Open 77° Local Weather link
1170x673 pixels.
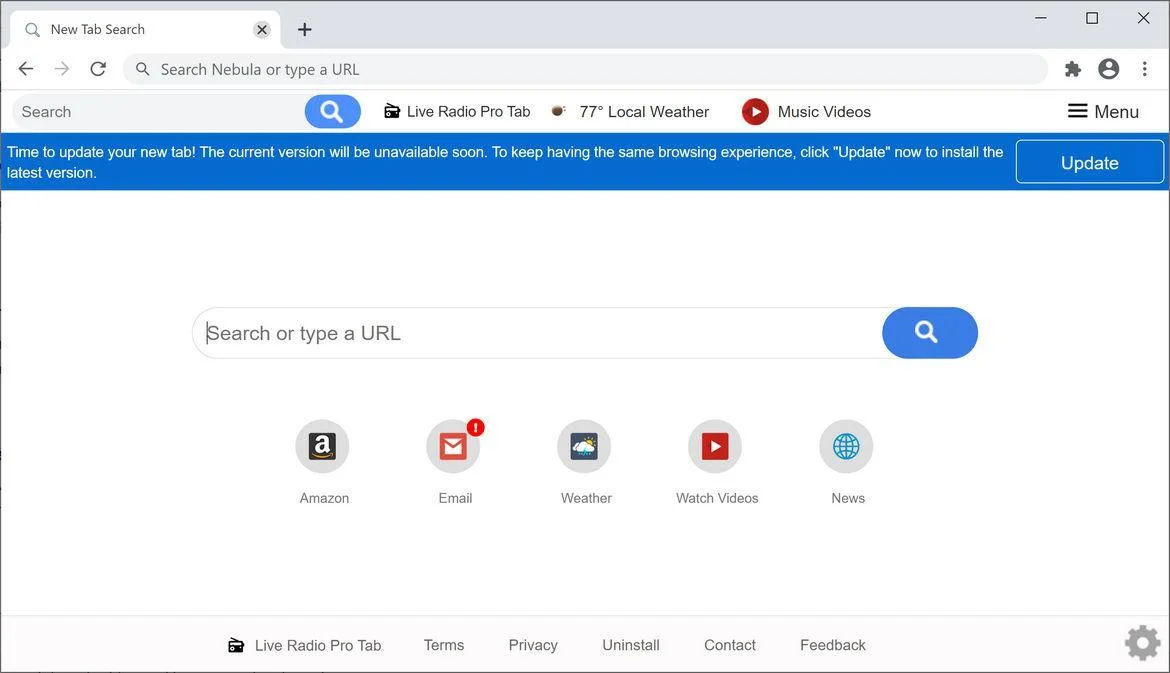coord(631,112)
